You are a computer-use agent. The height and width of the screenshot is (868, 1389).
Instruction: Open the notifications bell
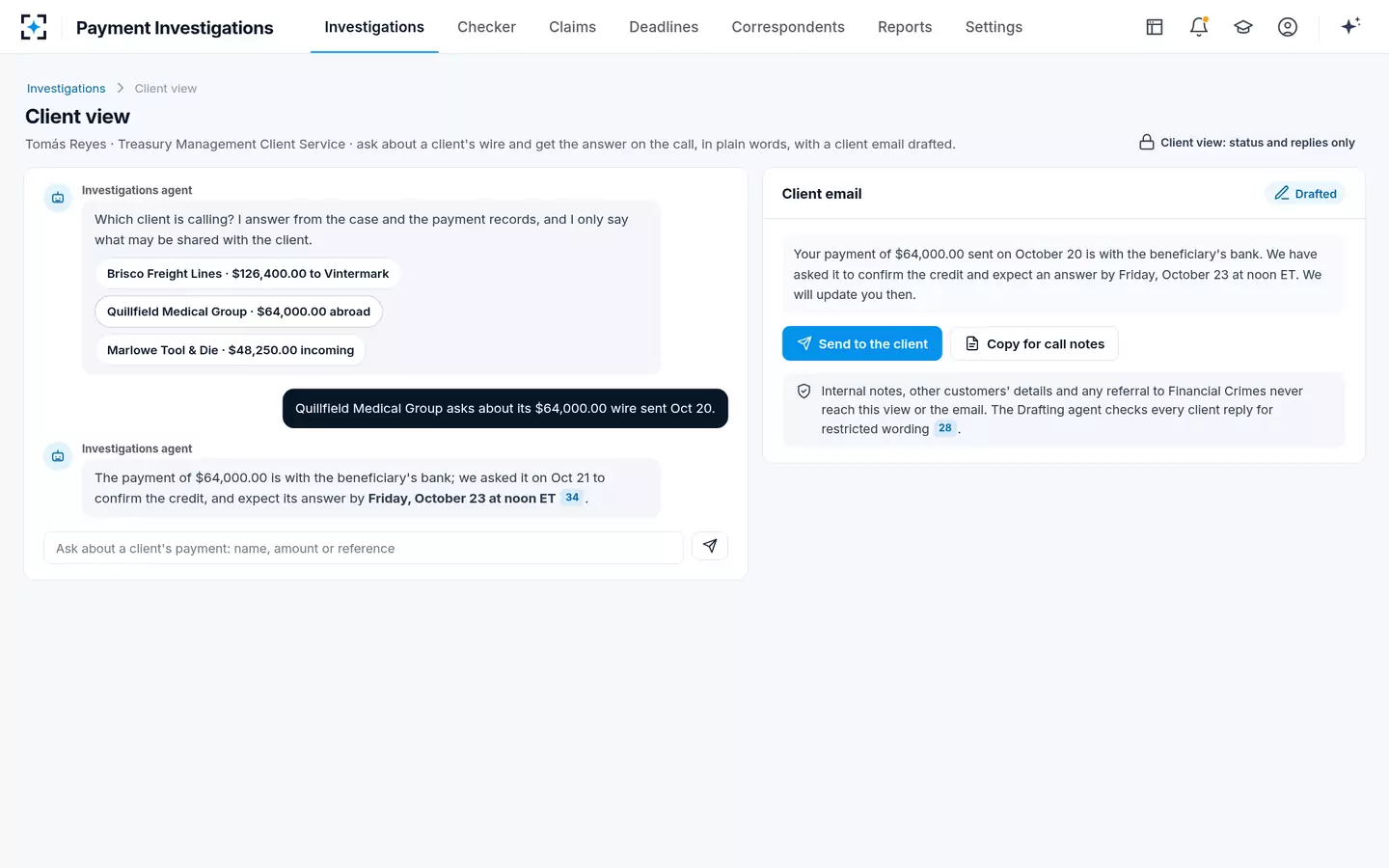(x=1199, y=27)
